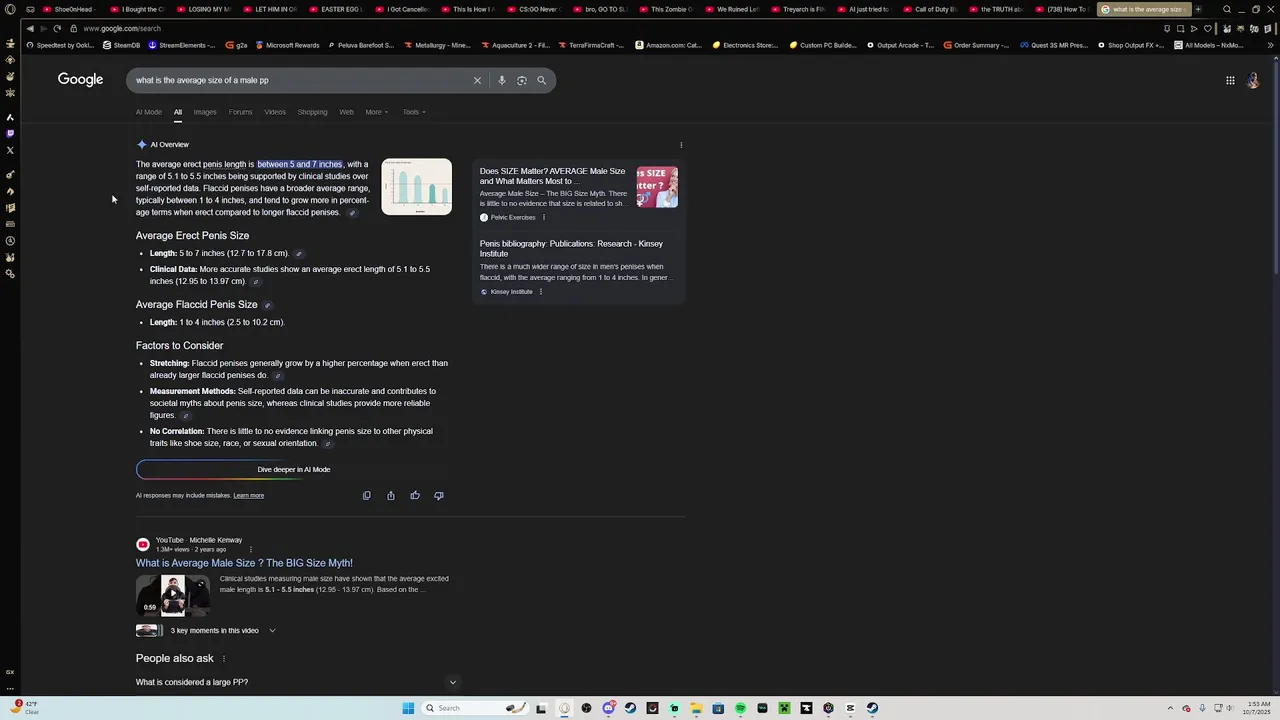The height and width of the screenshot is (720, 1280).
Task: Open the Google apps grid
Action: (1230, 80)
